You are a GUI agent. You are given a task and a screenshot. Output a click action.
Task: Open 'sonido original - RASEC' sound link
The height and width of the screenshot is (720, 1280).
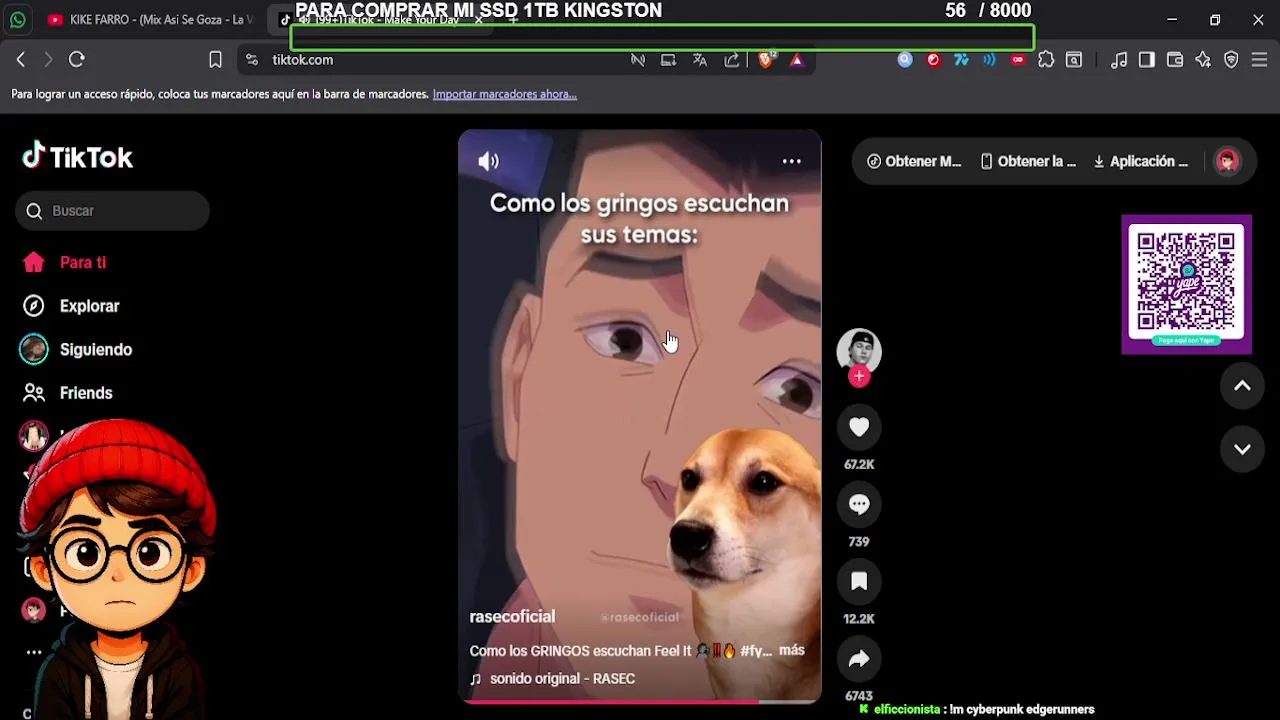(553, 678)
